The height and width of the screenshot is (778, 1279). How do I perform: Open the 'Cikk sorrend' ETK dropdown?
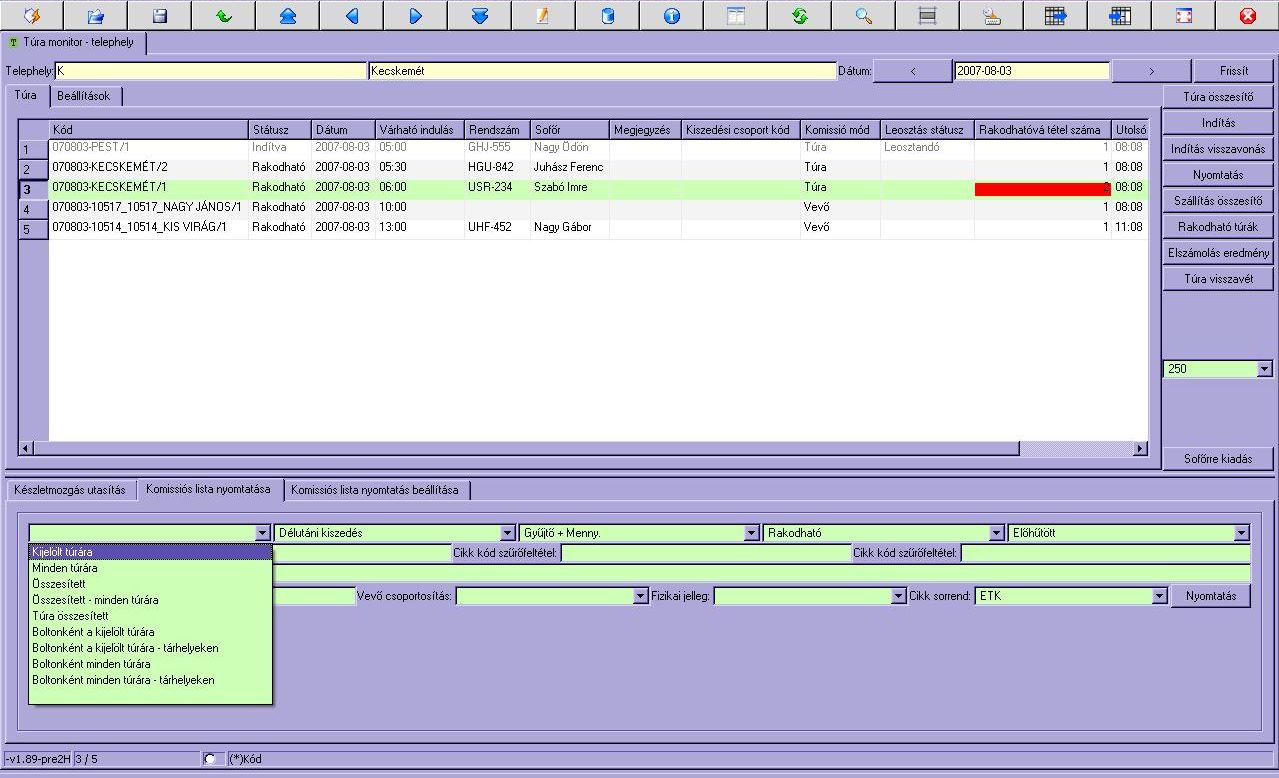(1159, 596)
